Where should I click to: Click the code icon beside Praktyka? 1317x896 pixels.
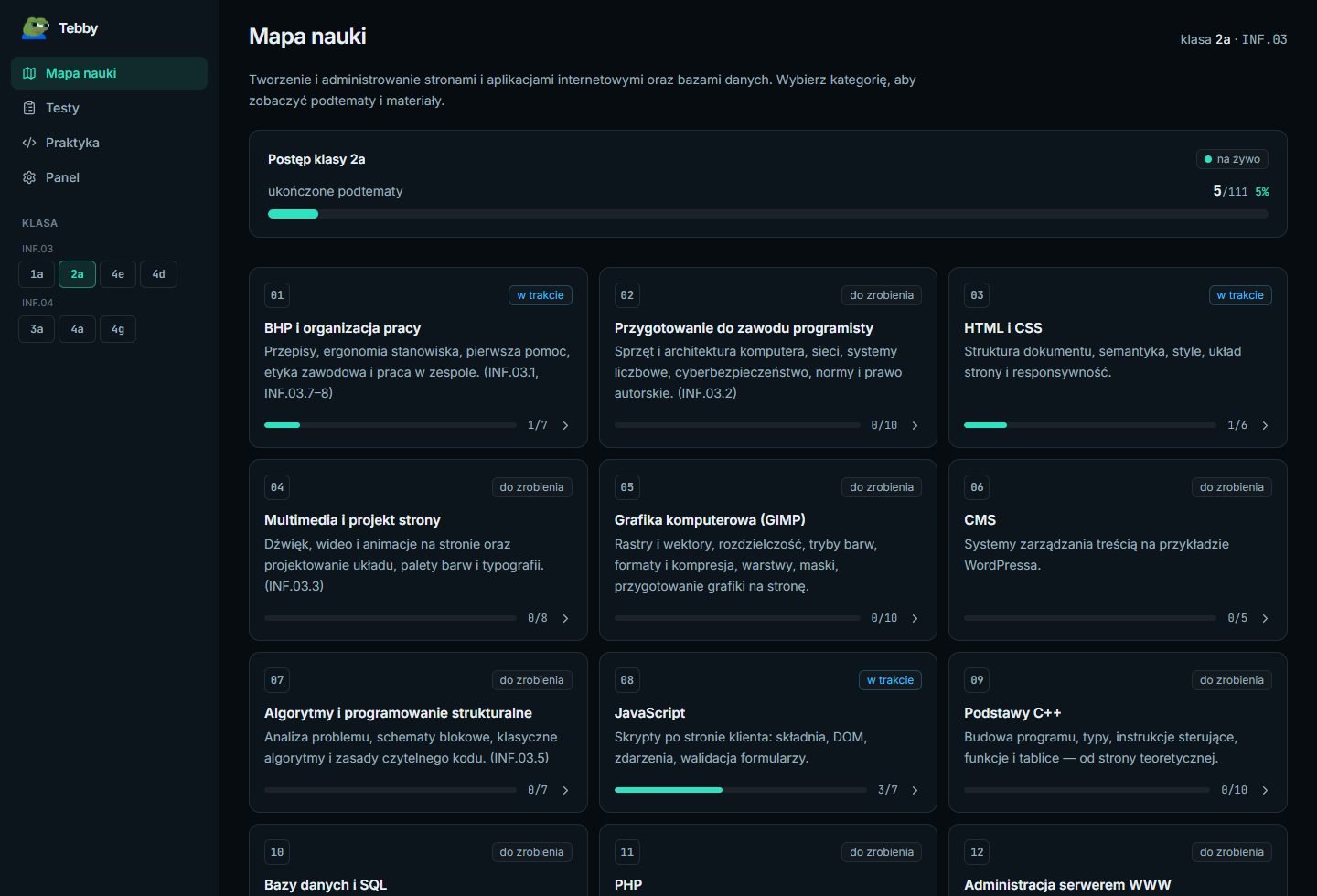pos(29,143)
